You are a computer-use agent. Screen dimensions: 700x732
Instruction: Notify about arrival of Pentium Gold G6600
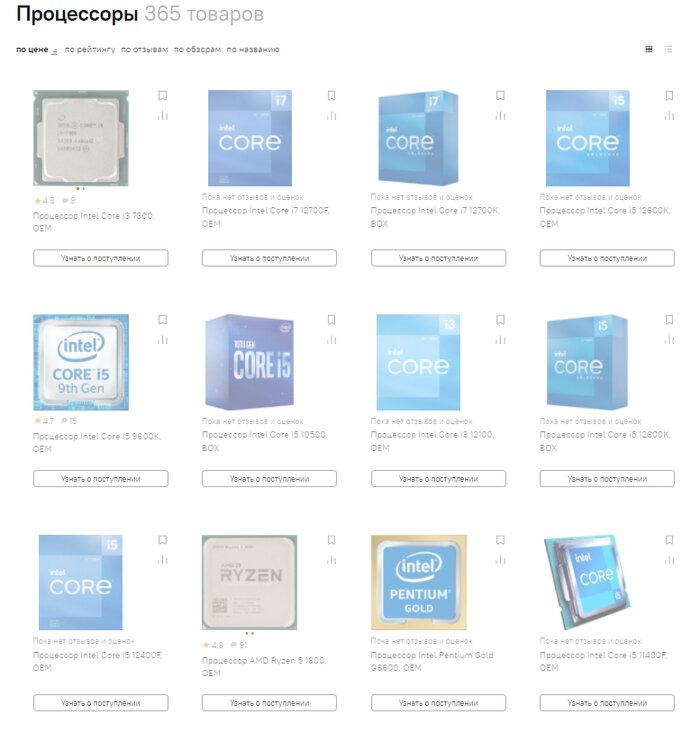tap(438, 703)
